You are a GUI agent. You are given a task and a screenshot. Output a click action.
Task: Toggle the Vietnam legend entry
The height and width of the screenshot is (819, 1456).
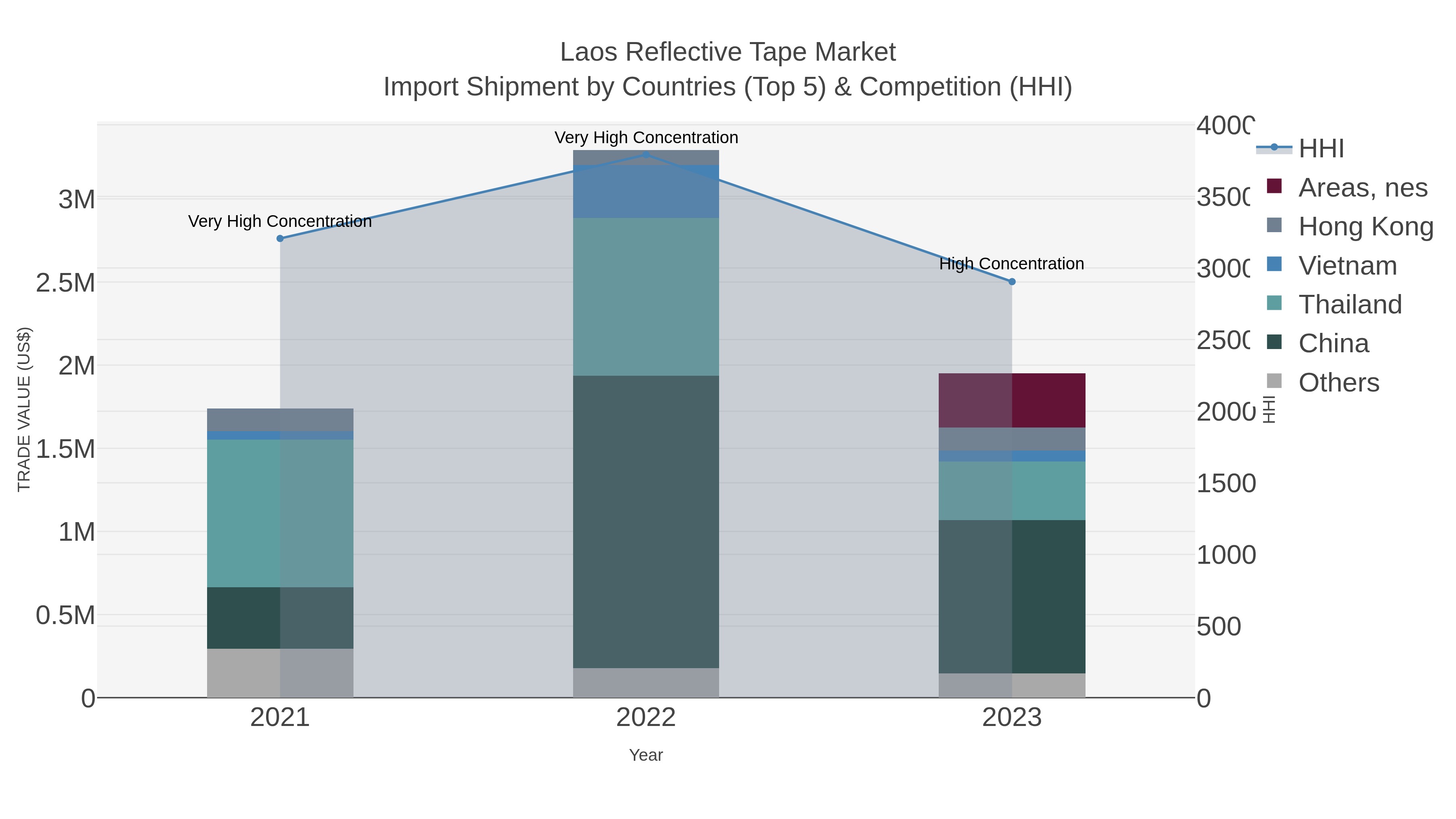point(1332,265)
